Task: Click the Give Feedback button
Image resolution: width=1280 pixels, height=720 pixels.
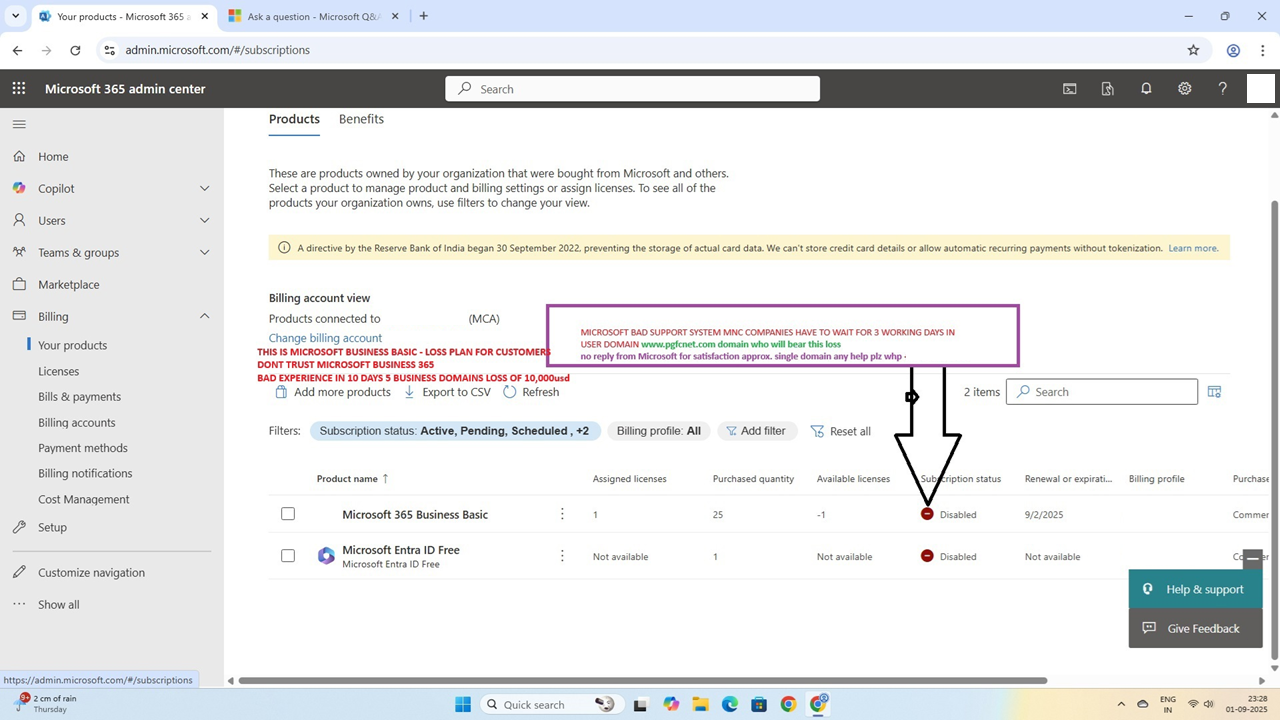Action: pyautogui.click(x=1195, y=628)
